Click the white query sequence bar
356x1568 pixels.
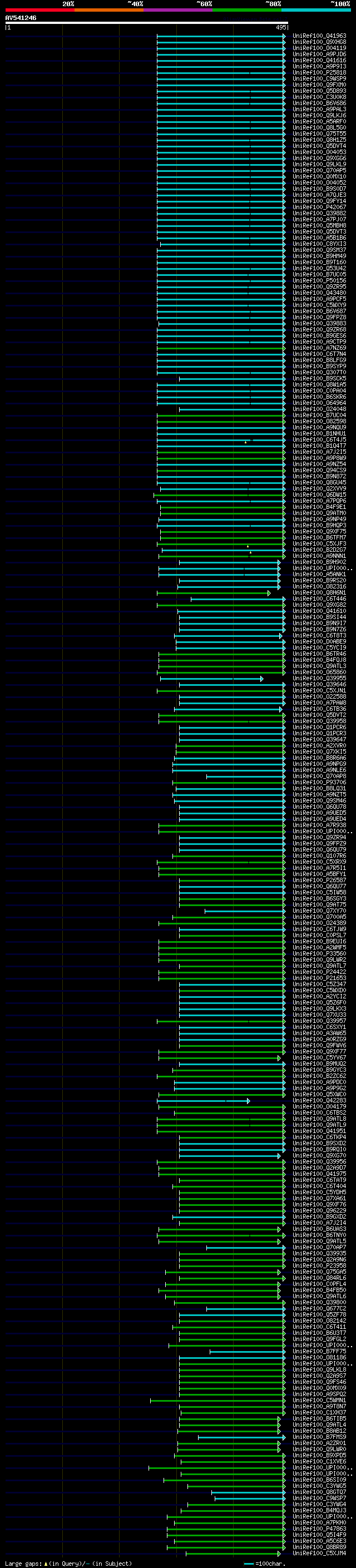coord(147,23)
